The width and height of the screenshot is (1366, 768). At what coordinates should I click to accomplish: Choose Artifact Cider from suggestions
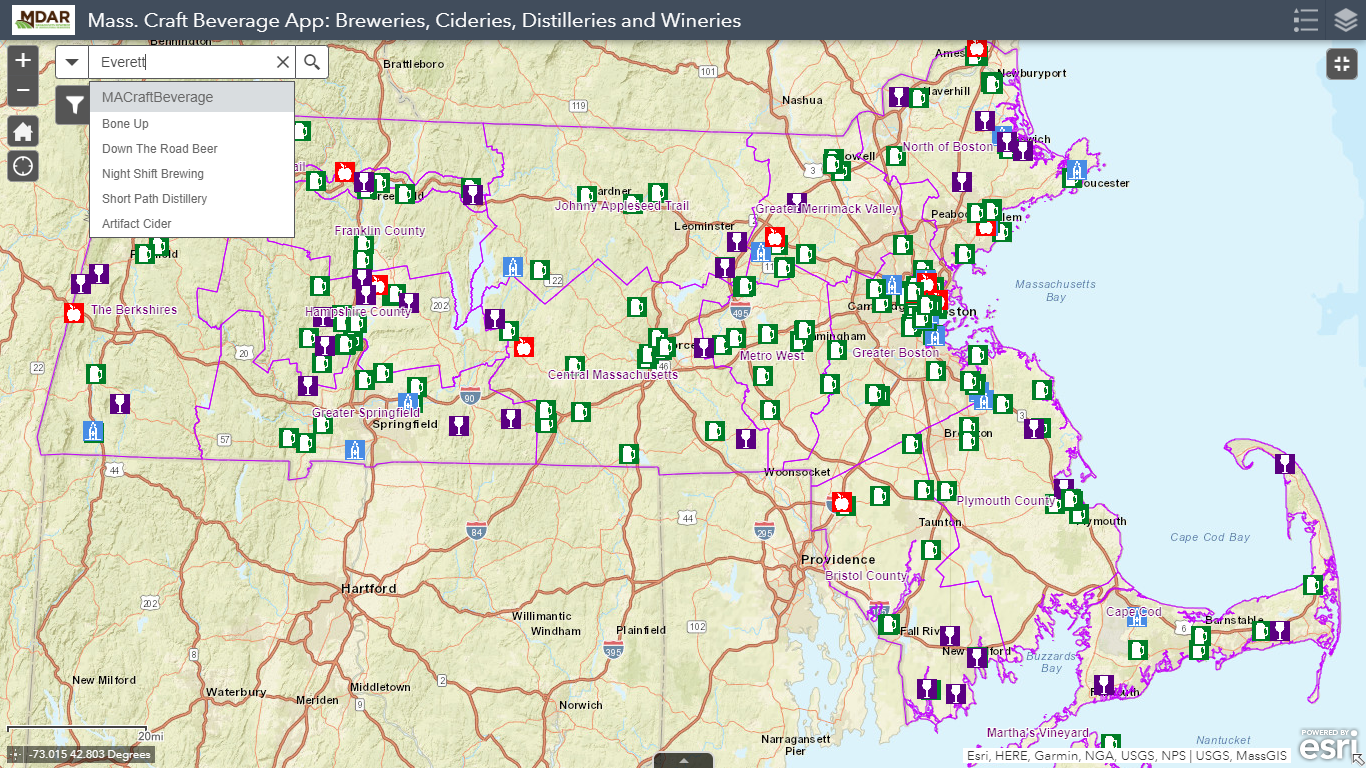click(x=137, y=224)
